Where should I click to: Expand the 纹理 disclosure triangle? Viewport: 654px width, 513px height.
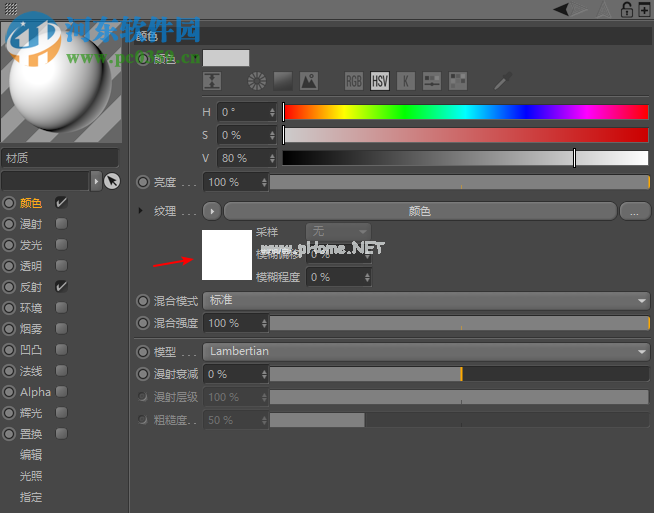click(141, 211)
